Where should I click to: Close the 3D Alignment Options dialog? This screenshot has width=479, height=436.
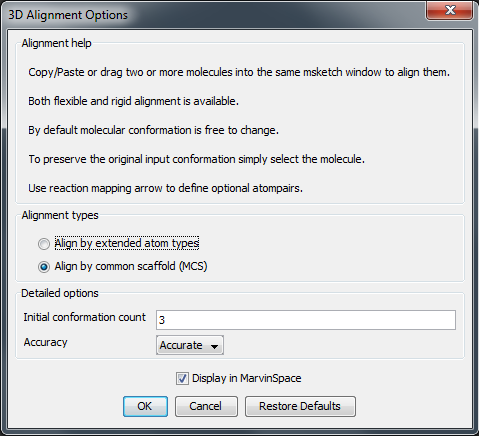click(x=450, y=10)
